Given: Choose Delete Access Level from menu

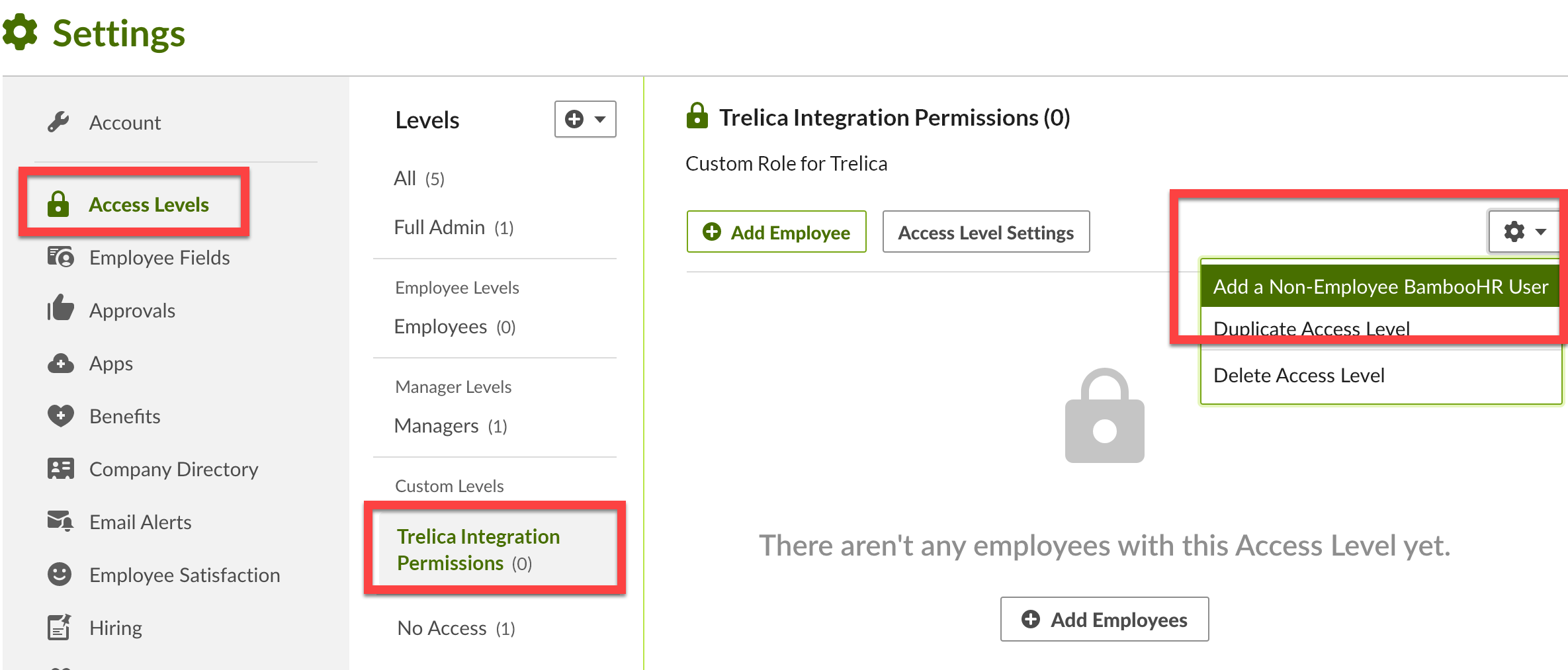Looking at the screenshot, I should [x=1381, y=375].
